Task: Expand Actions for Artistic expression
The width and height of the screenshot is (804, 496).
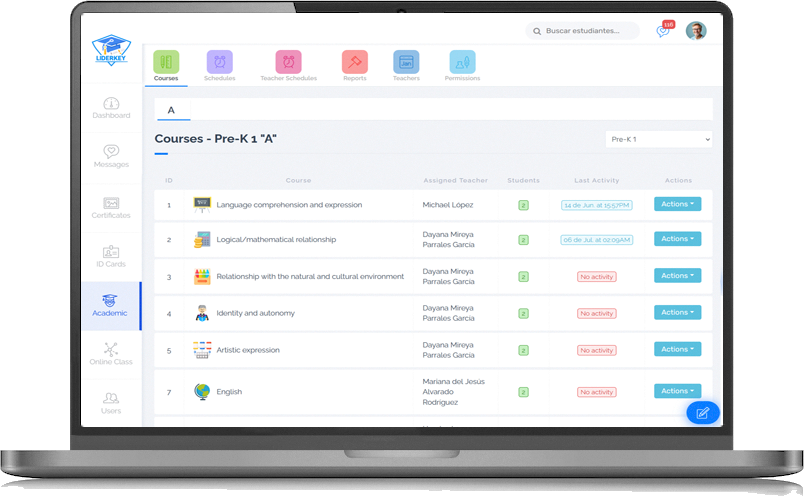Action: (x=677, y=349)
